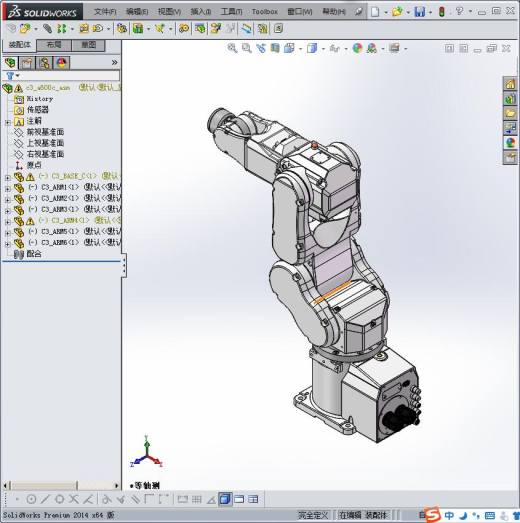Viewport: 520px width, 523px height.
Task: Click the Open file folder icon
Action: coord(397,12)
